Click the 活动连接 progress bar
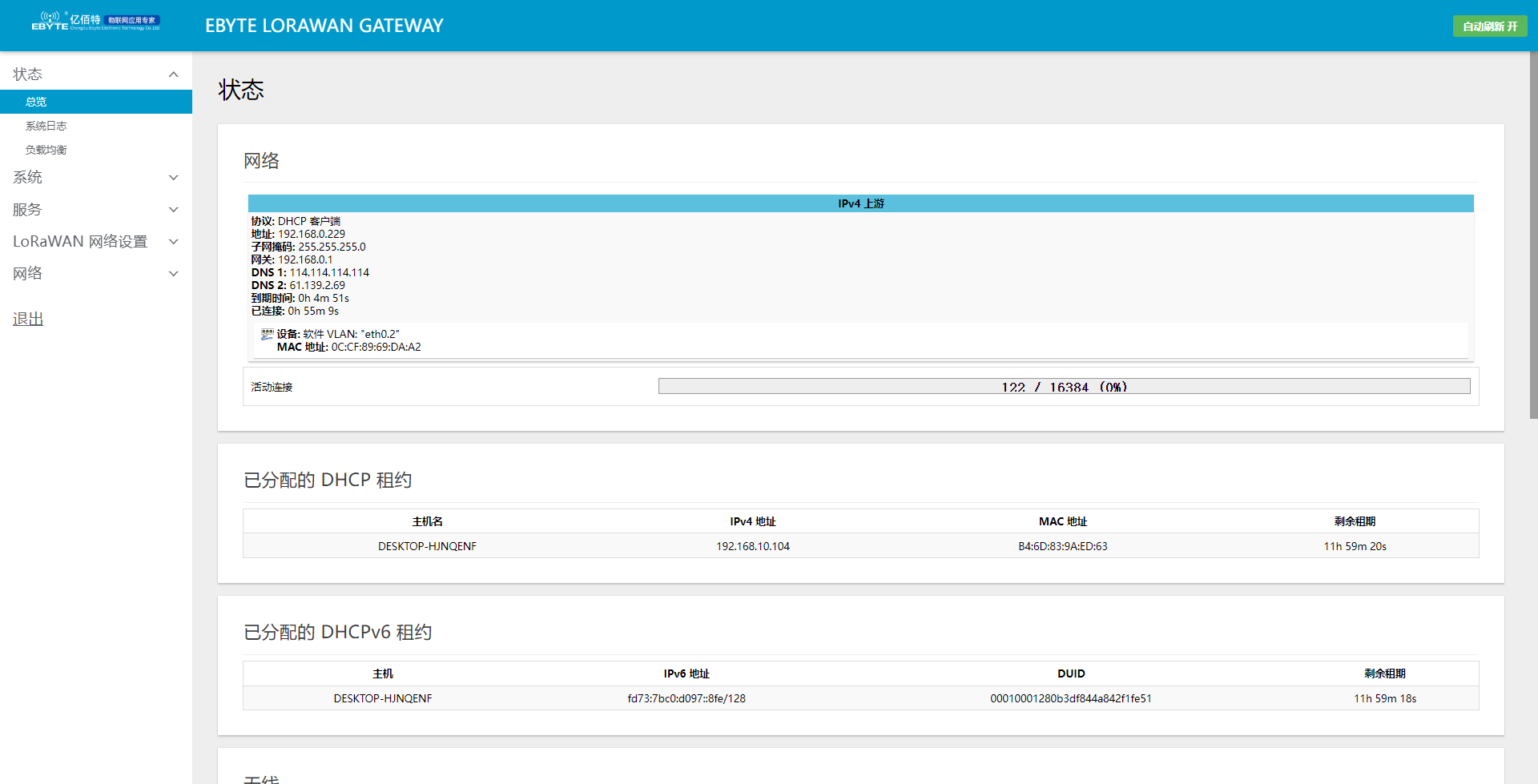 click(x=1063, y=387)
